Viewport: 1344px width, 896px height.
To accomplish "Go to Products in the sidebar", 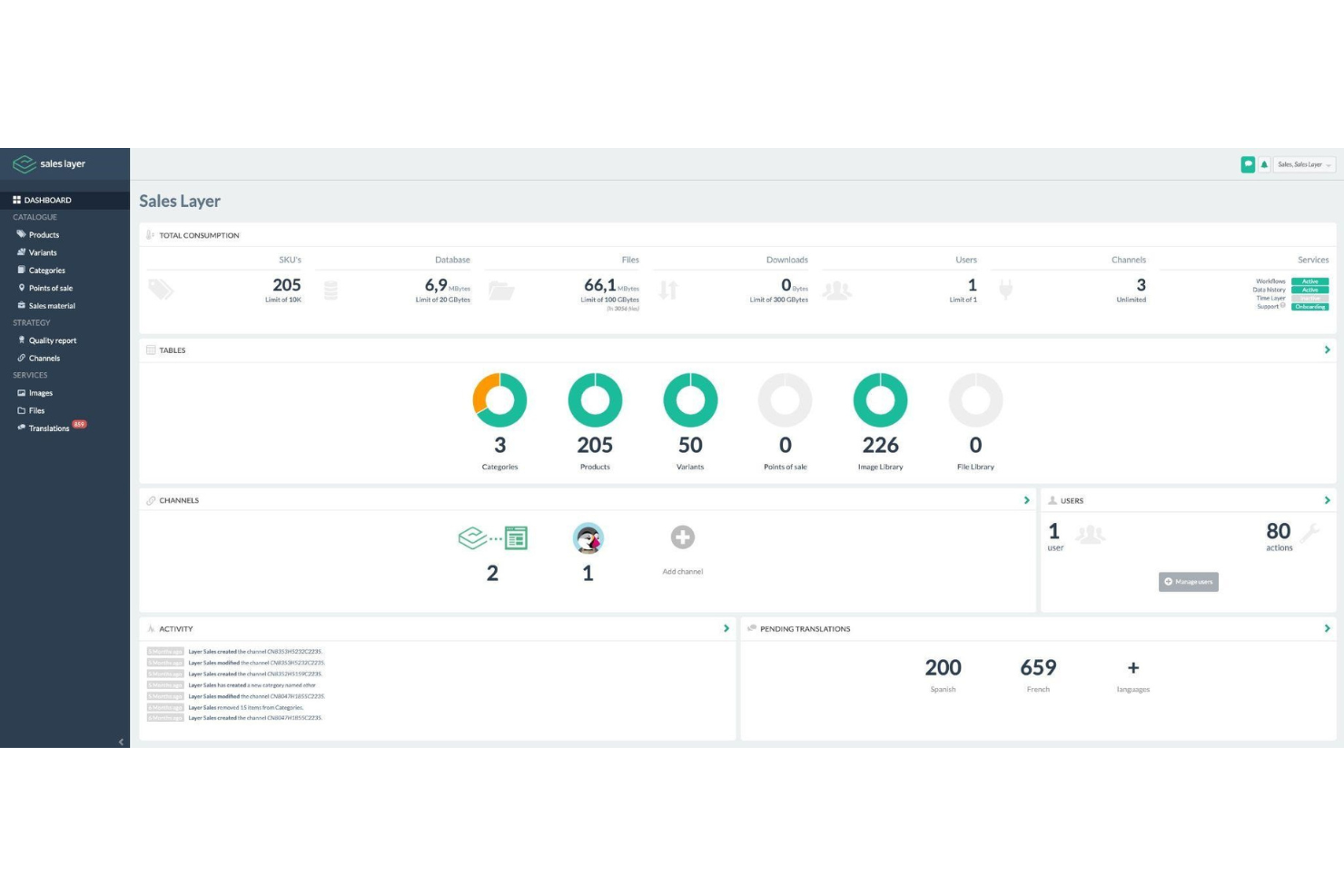I will [43, 235].
